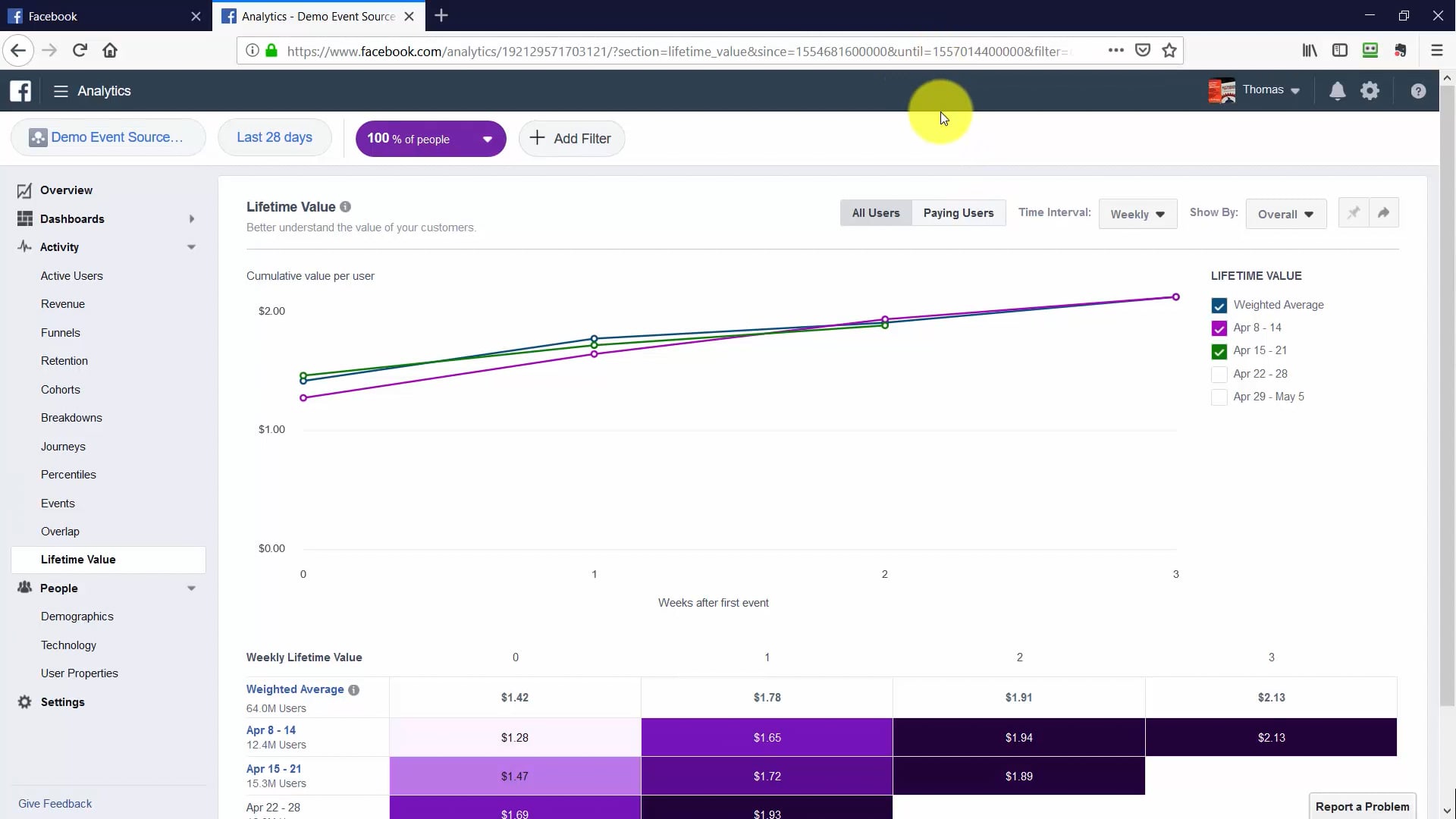The image size is (1456, 819).
Task: Uncheck the Apr 8 - 14 series
Action: point(1219,328)
